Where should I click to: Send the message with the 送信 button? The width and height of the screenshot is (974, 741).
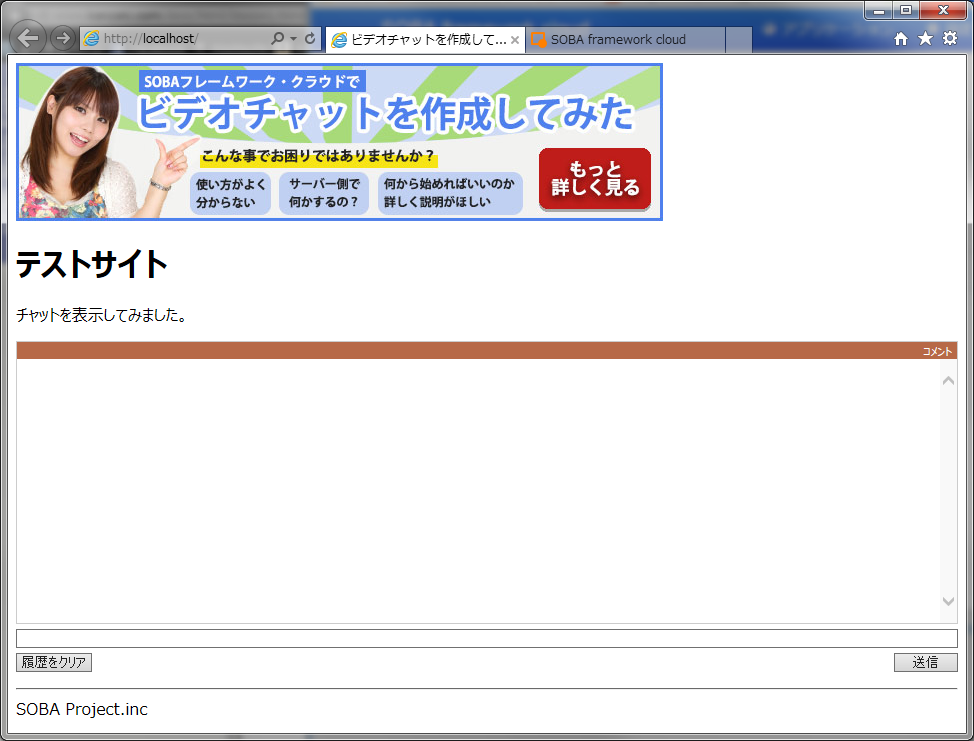[926, 663]
